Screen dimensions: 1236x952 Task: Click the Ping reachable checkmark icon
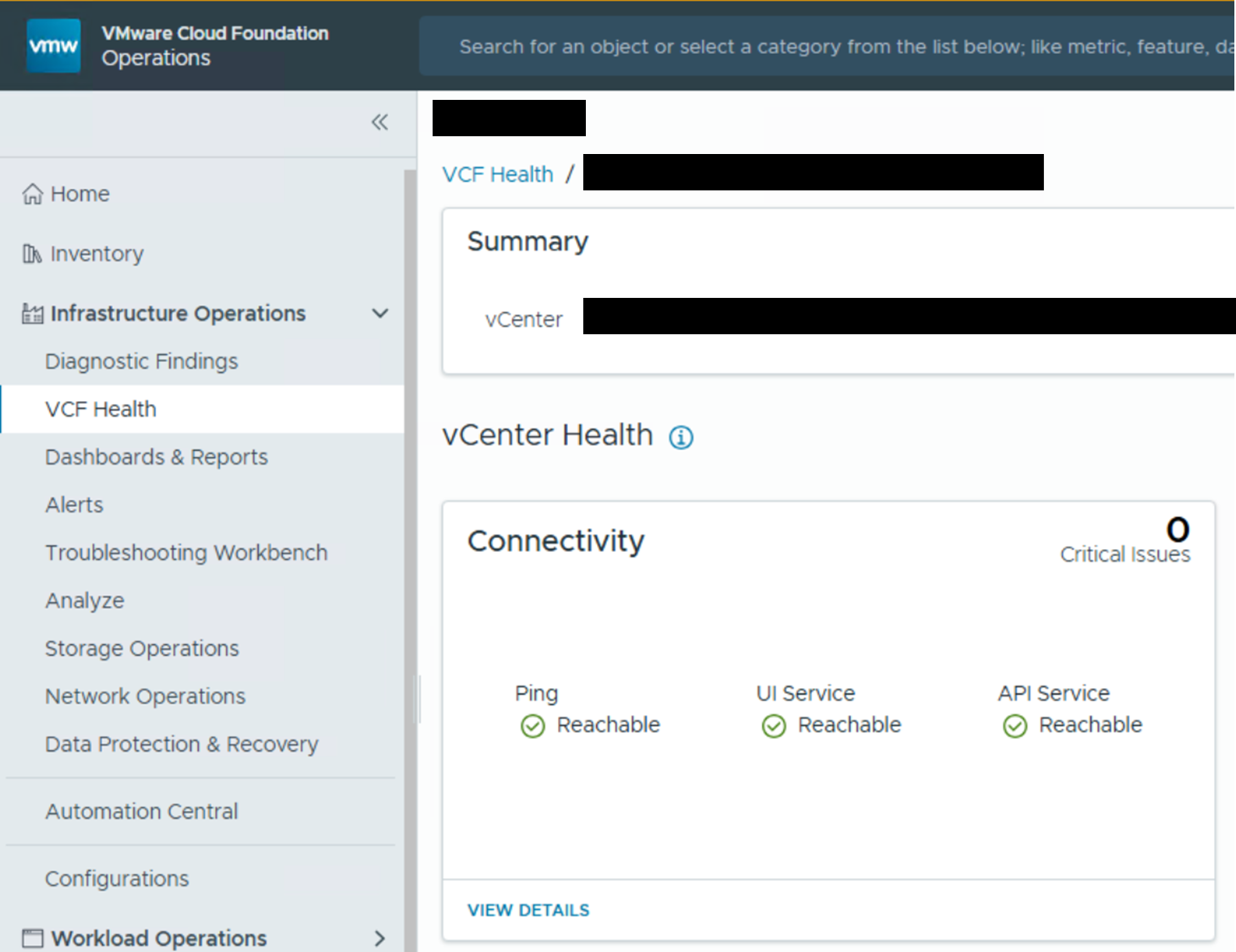[x=532, y=726]
